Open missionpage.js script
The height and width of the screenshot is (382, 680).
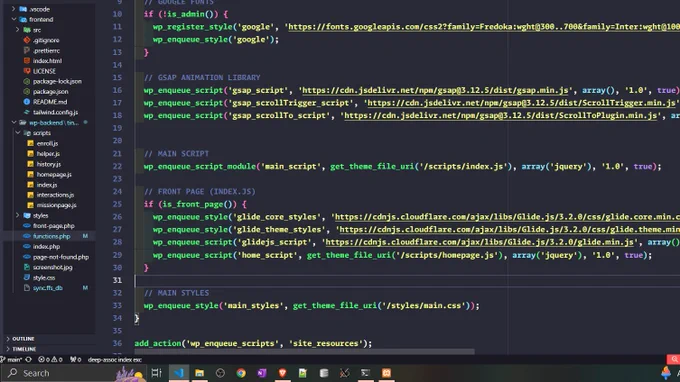(56, 206)
